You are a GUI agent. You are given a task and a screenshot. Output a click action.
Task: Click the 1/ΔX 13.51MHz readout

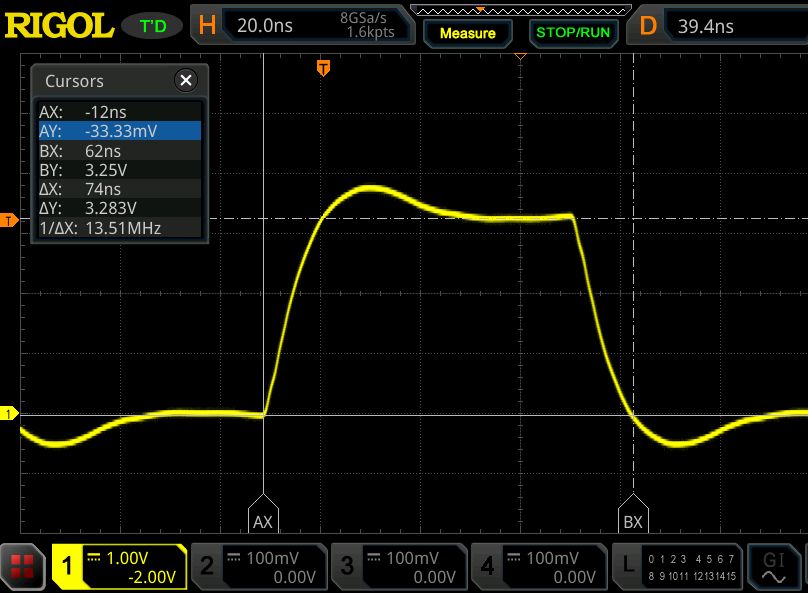tap(120, 228)
